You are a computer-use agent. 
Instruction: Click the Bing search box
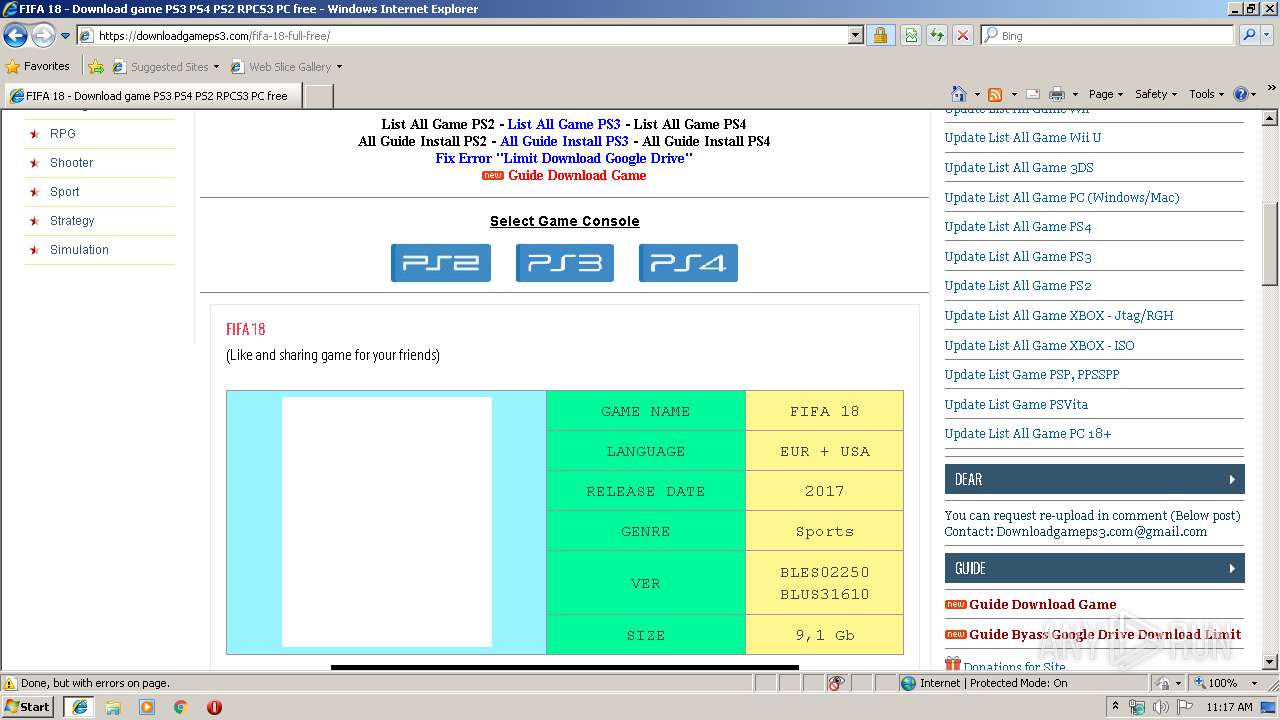point(1108,35)
